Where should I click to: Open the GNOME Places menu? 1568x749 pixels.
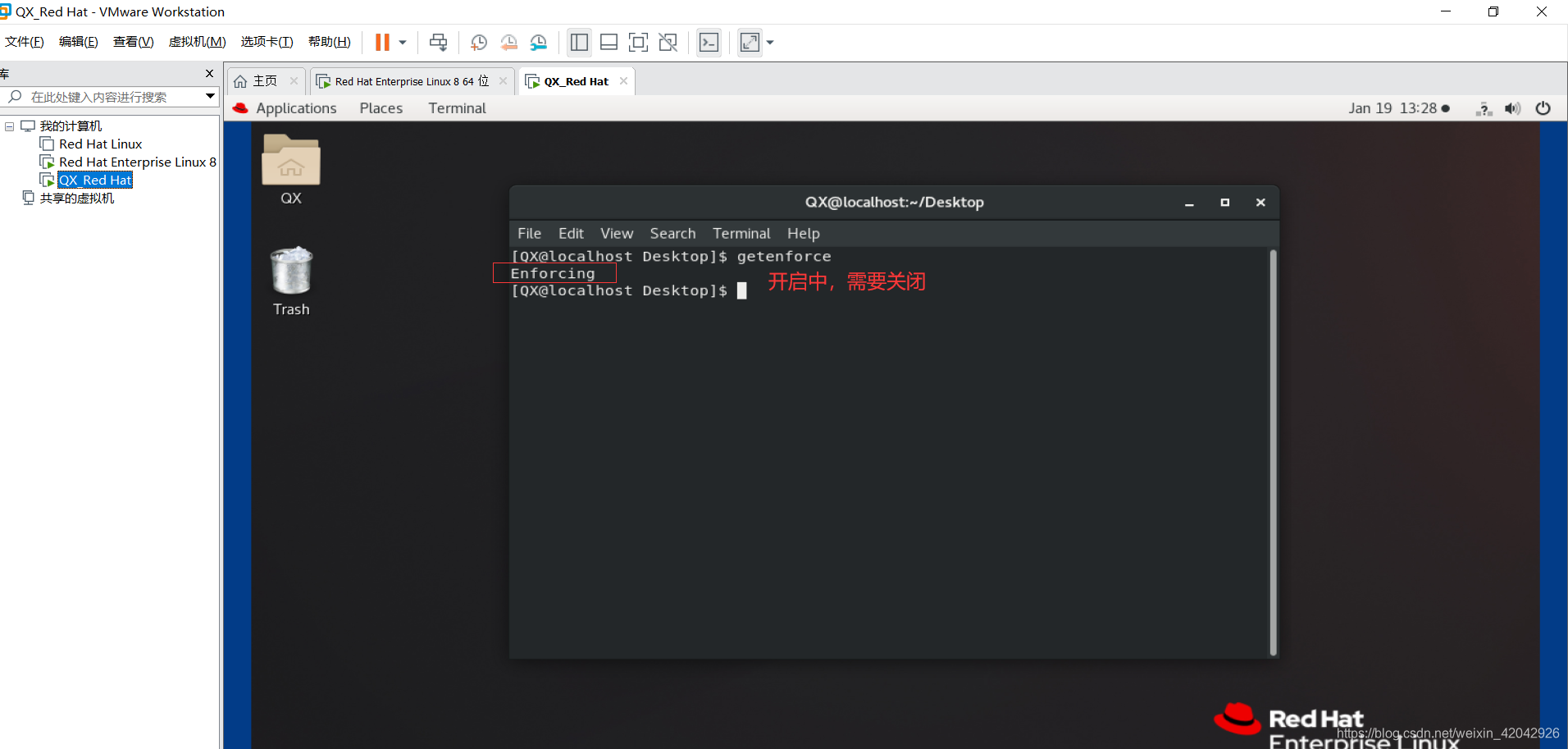[x=381, y=108]
